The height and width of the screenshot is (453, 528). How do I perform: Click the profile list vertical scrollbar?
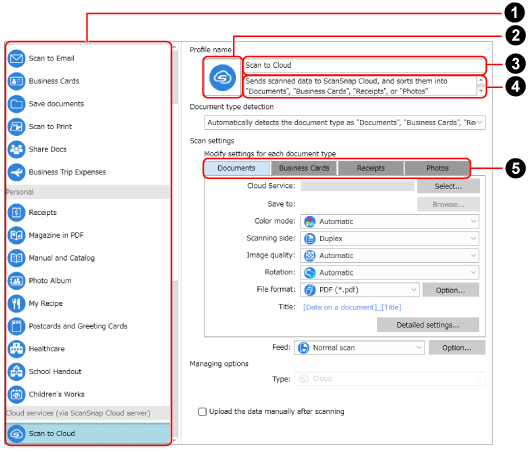click(175, 242)
